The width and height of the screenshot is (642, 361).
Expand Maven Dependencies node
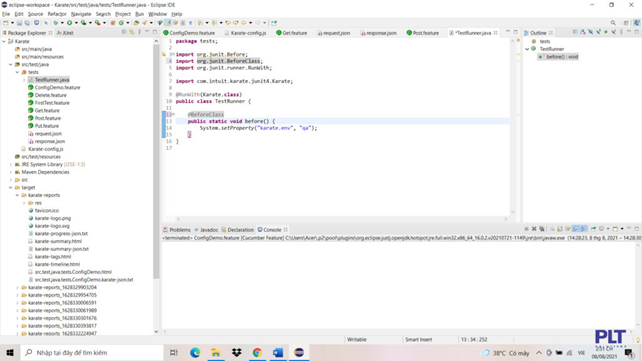(x=11, y=172)
